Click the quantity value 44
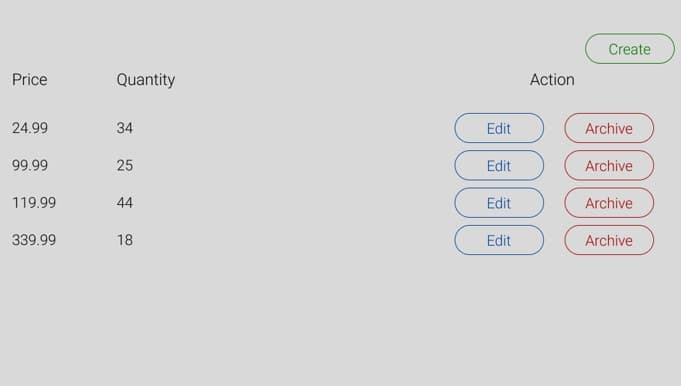The width and height of the screenshot is (681, 386). coord(125,203)
